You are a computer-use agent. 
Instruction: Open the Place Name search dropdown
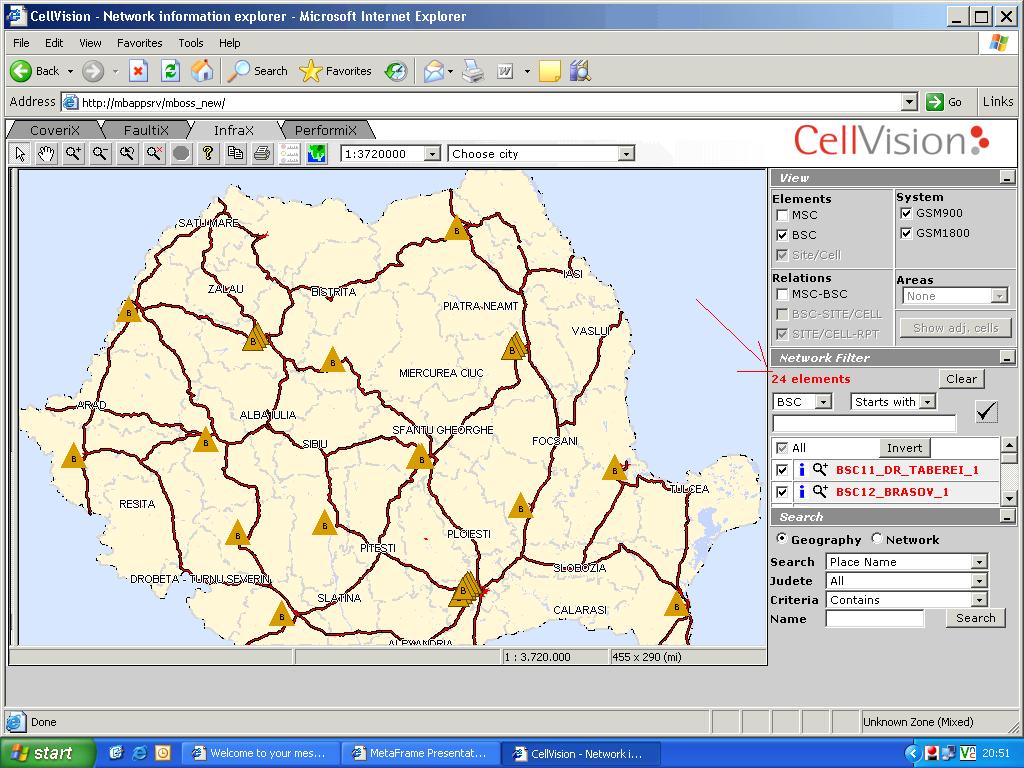(978, 562)
